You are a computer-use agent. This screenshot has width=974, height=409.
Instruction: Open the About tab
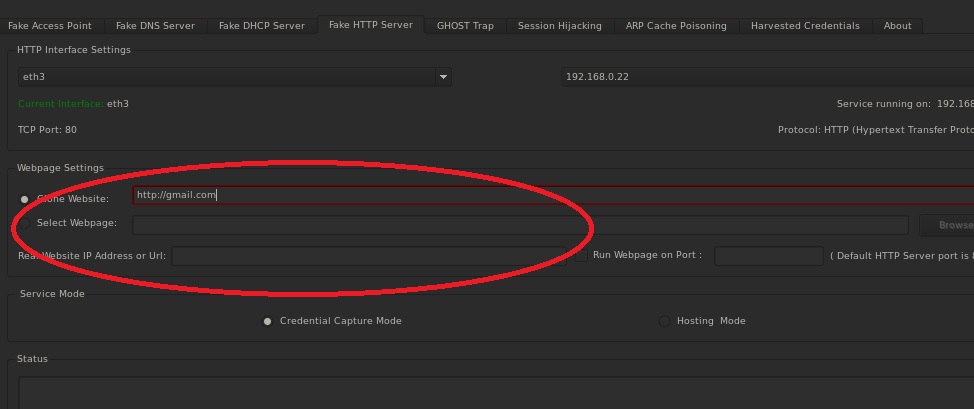(x=897, y=26)
